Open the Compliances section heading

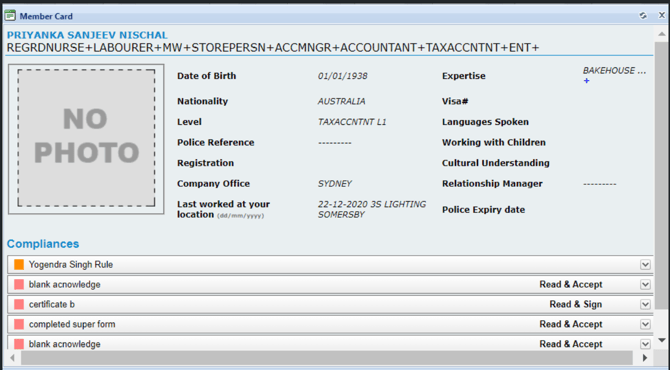pyautogui.click(x=43, y=244)
